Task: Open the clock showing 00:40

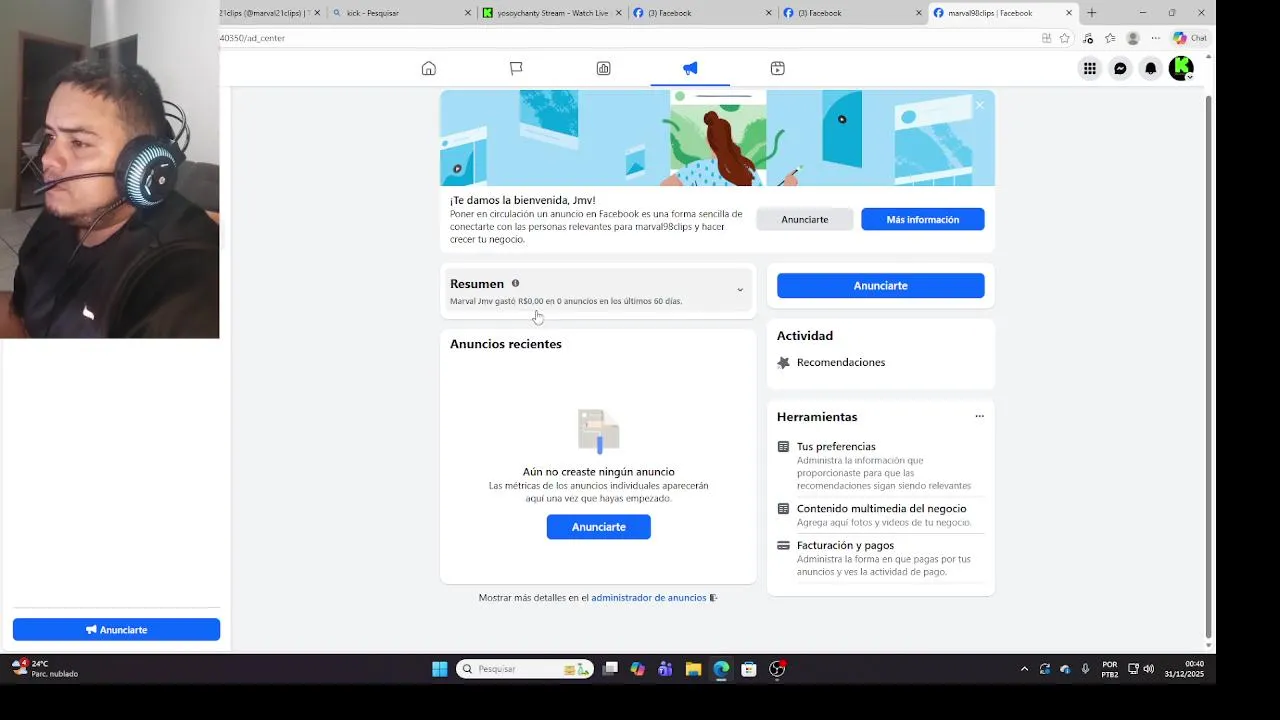Action: pyautogui.click(x=1185, y=669)
